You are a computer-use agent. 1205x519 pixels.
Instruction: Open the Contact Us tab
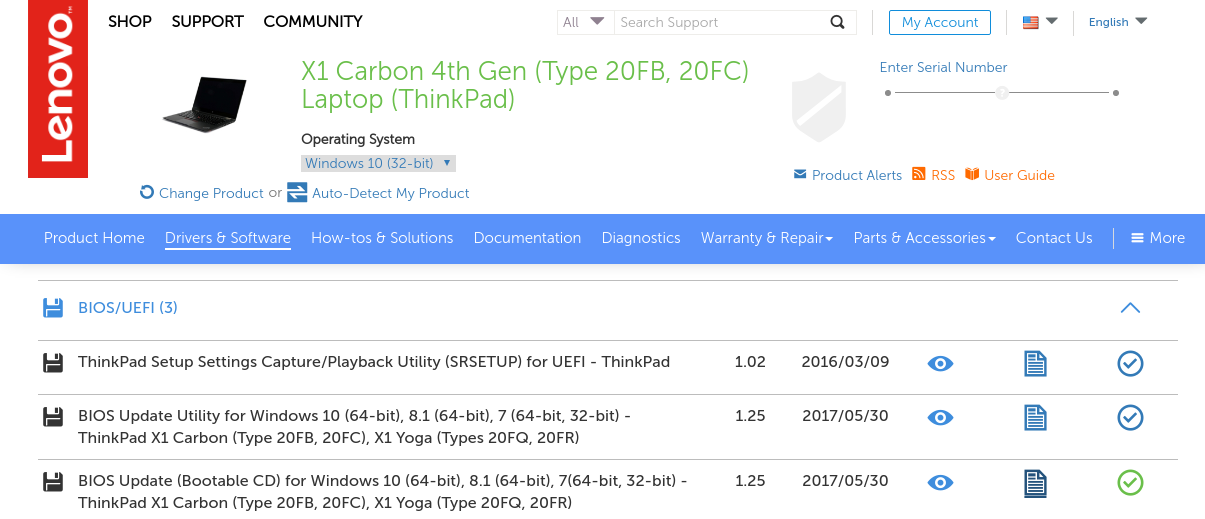click(x=1054, y=238)
